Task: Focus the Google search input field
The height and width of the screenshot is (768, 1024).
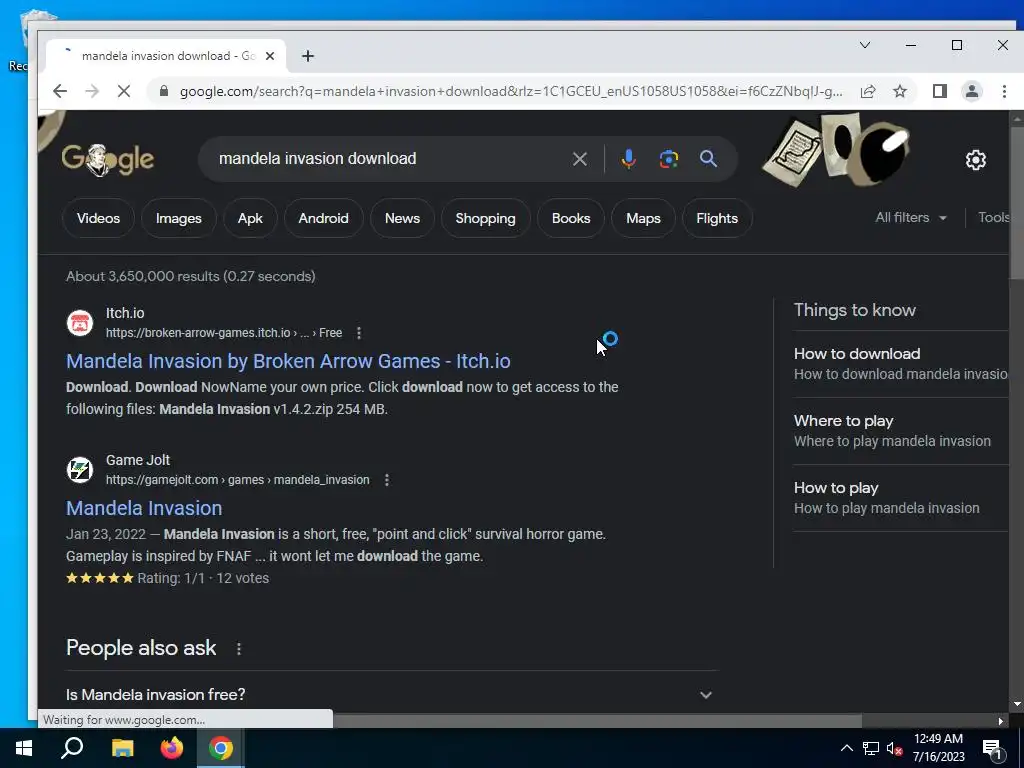Action: coord(389,159)
